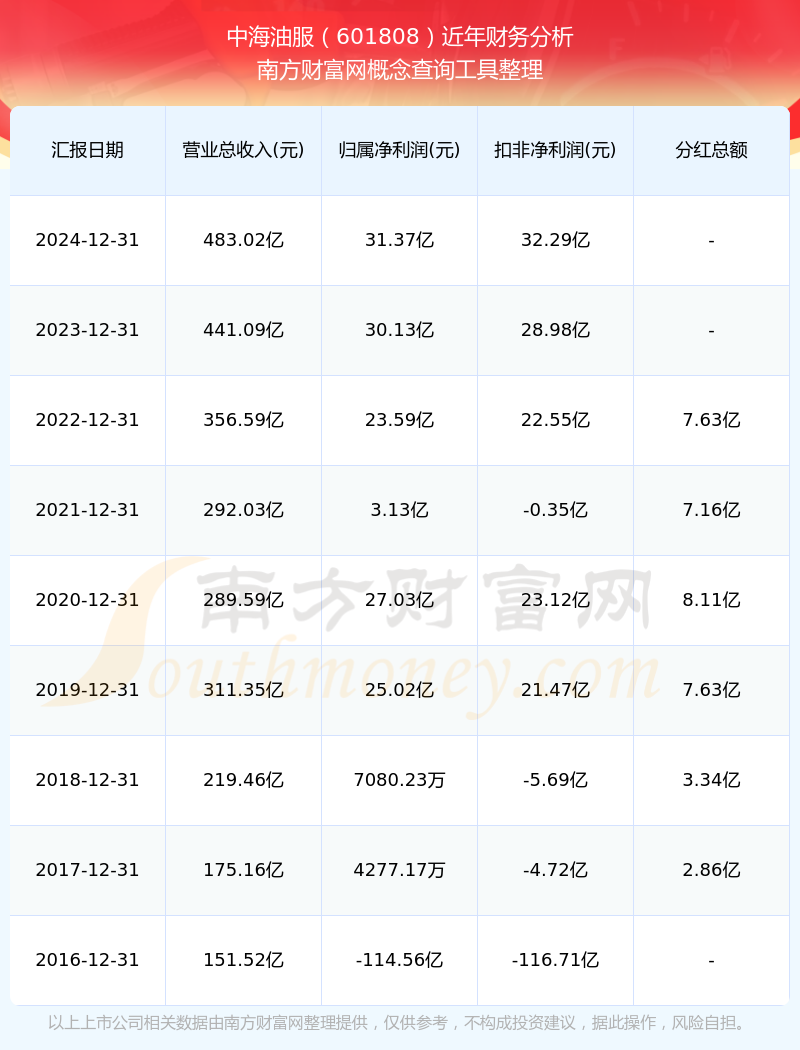
Task: Click revenue value 289.59亿
Action: (x=244, y=600)
